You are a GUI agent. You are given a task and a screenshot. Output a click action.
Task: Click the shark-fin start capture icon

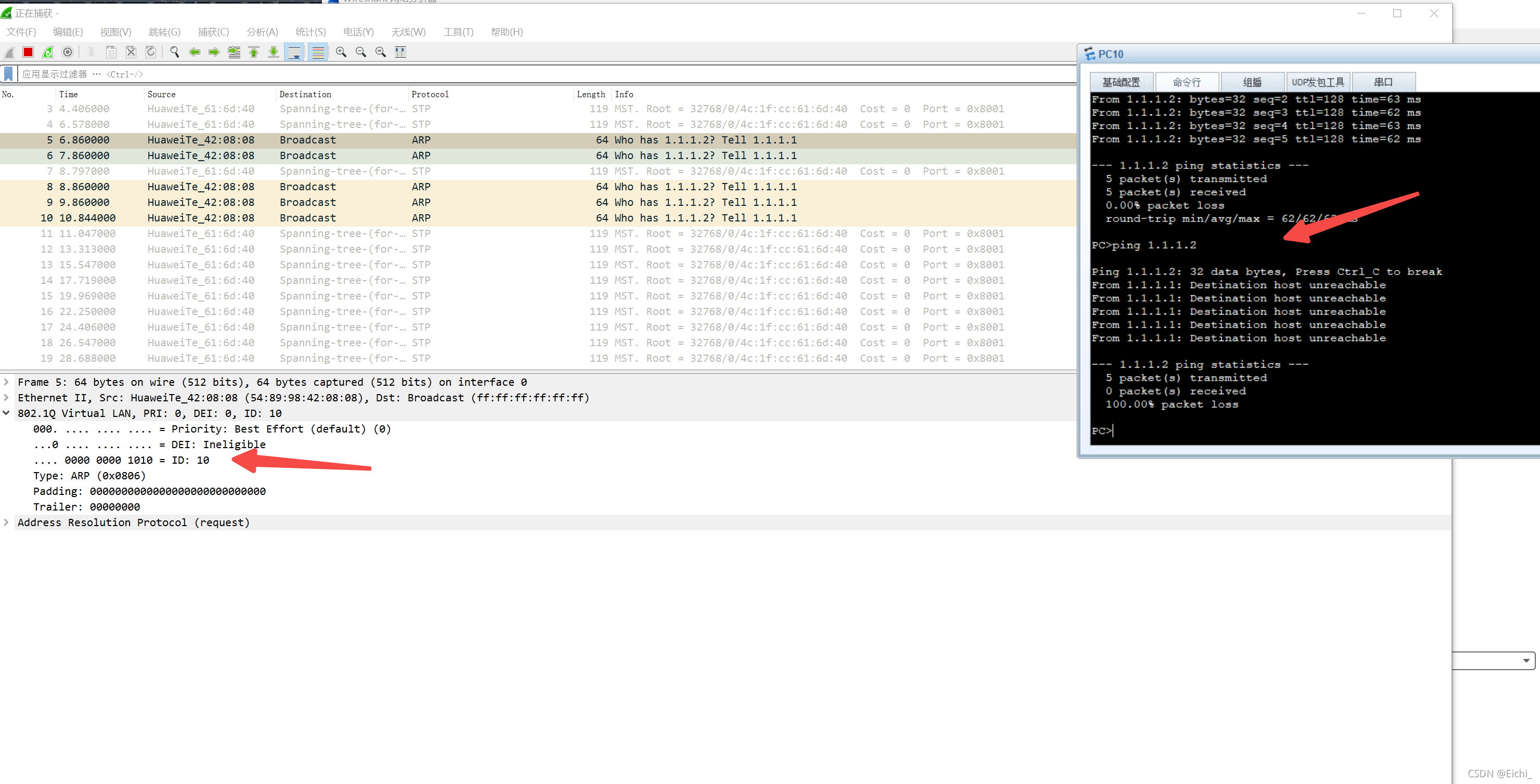9,52
